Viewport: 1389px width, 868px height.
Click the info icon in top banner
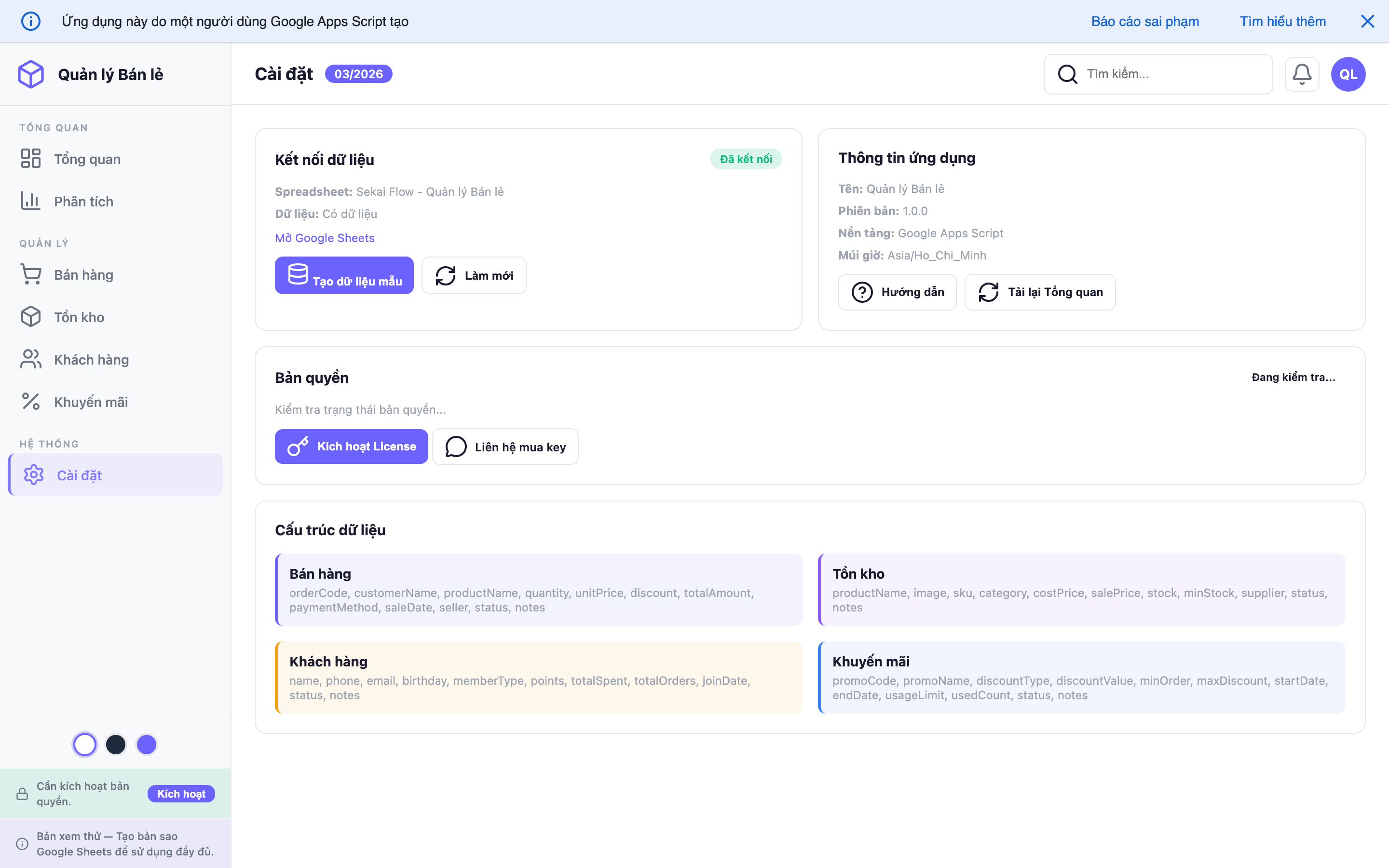(30, 21)
